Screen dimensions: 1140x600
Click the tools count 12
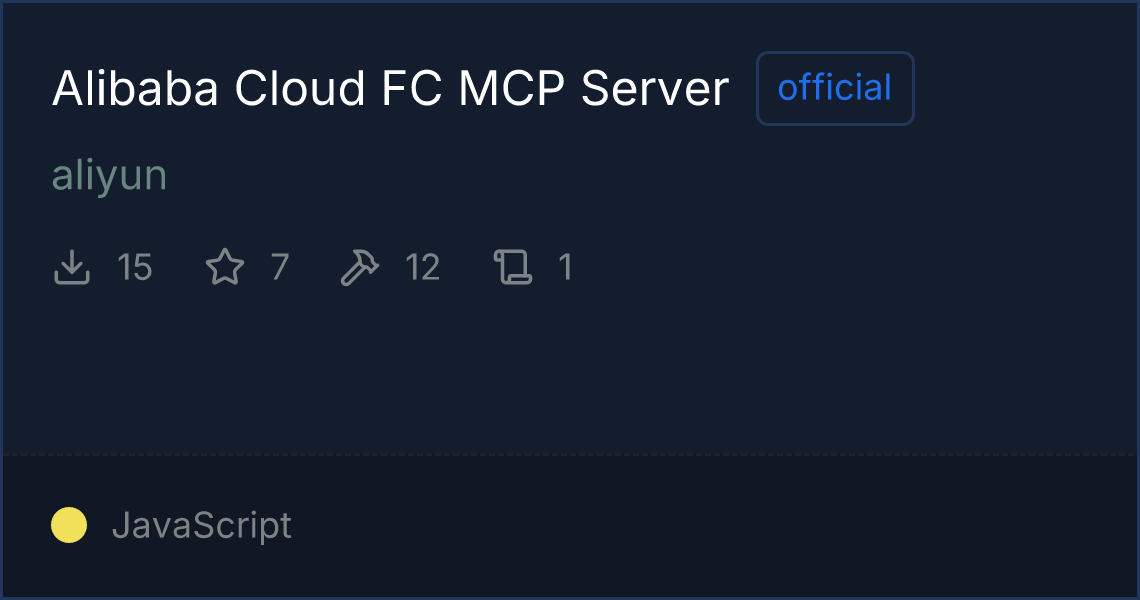pos(422,268)
